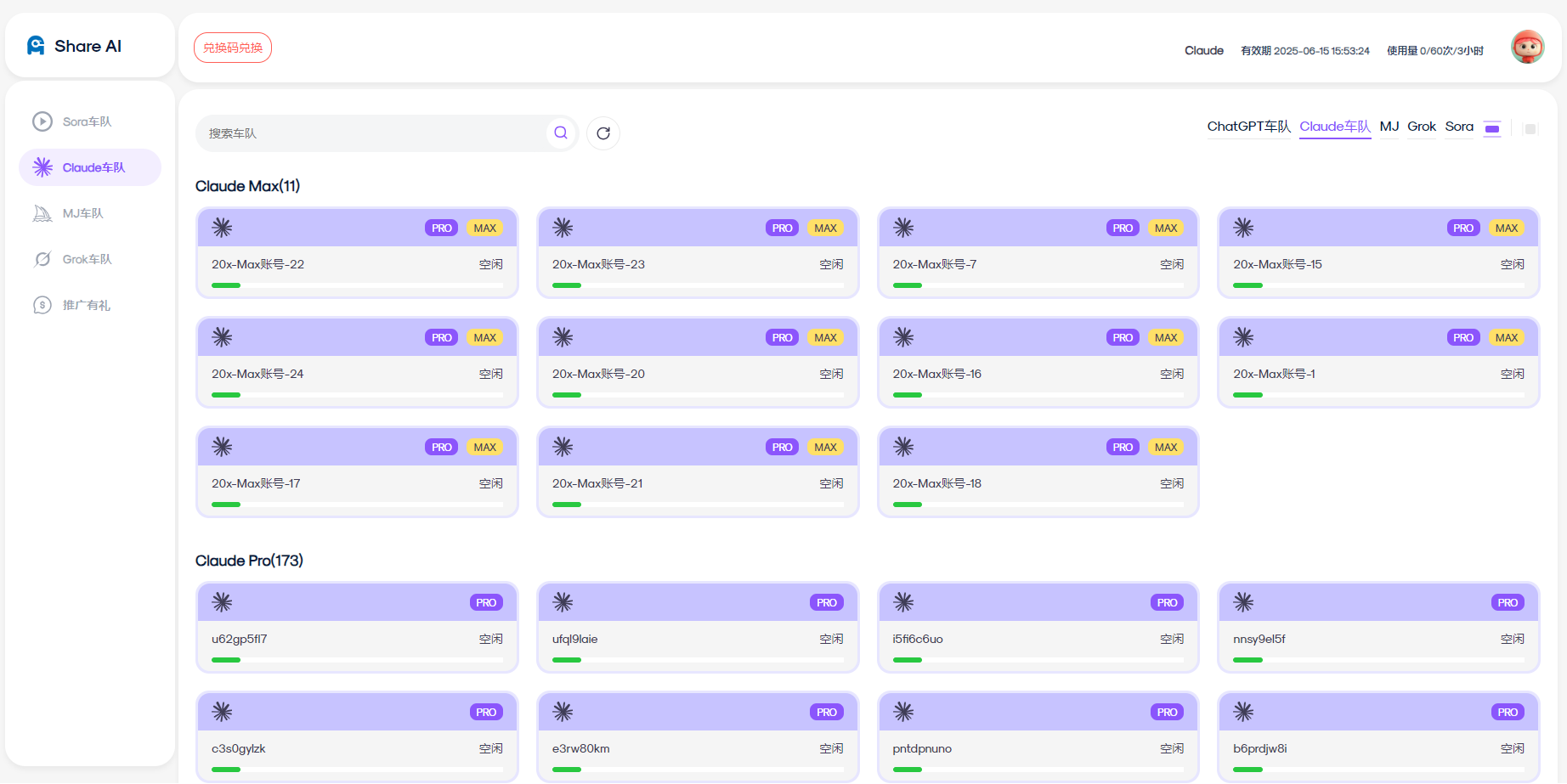
Task: Open the nnsy9el5f account name
Action: pos(1259,639)
